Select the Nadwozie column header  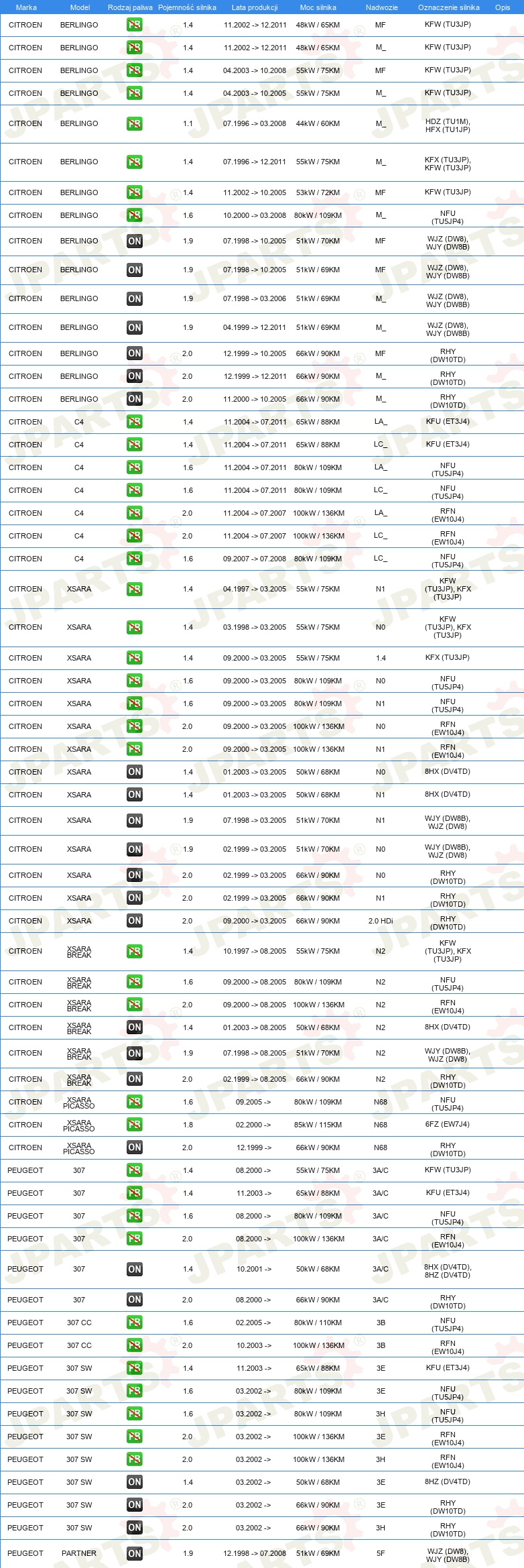point(382,7)
